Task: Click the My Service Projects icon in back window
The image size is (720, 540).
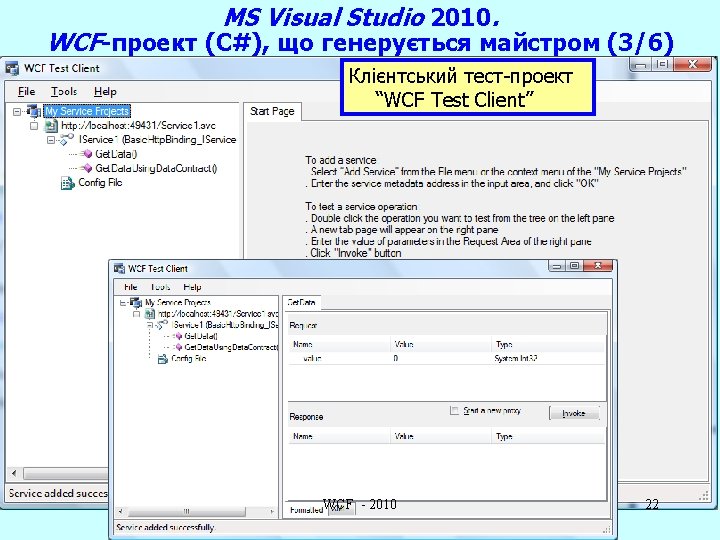Action: [x=34, y=111]
